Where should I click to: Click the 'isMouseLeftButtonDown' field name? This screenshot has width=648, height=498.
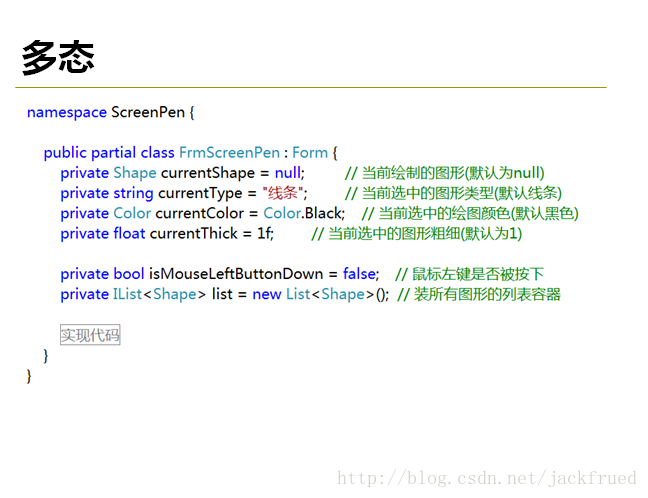(x=236, y=274)
